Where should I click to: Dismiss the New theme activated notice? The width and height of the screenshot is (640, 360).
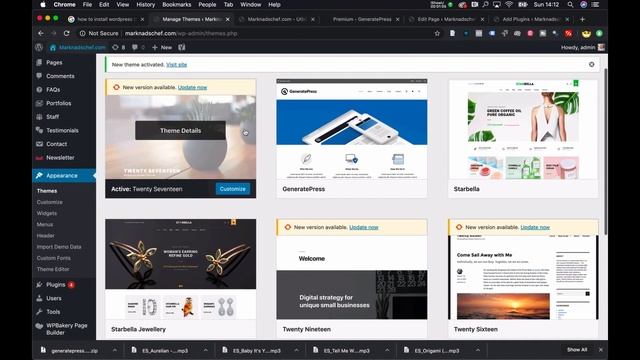(x=591, y=64)
